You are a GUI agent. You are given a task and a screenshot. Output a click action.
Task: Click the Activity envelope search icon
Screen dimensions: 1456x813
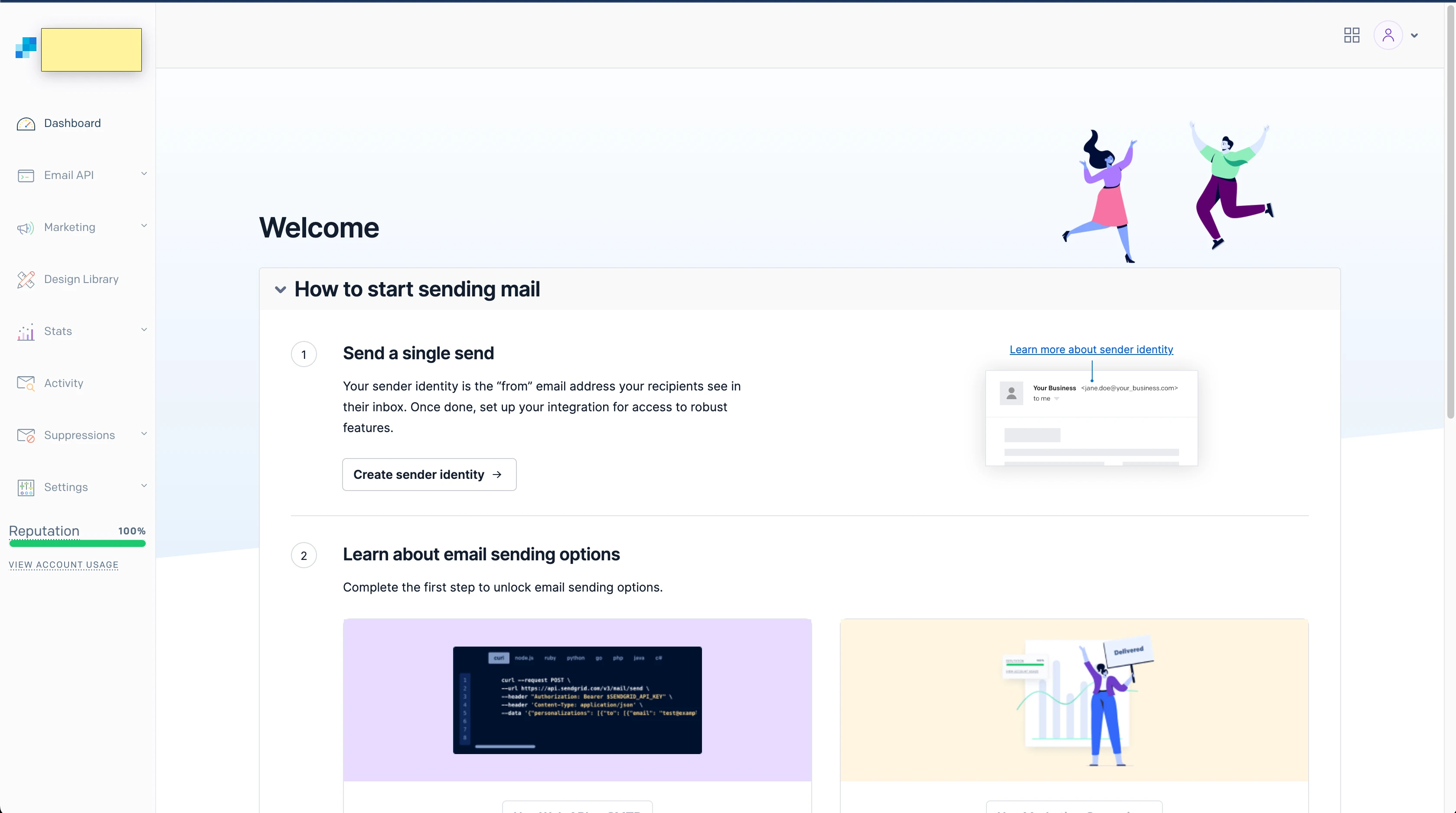click(26, 384)
